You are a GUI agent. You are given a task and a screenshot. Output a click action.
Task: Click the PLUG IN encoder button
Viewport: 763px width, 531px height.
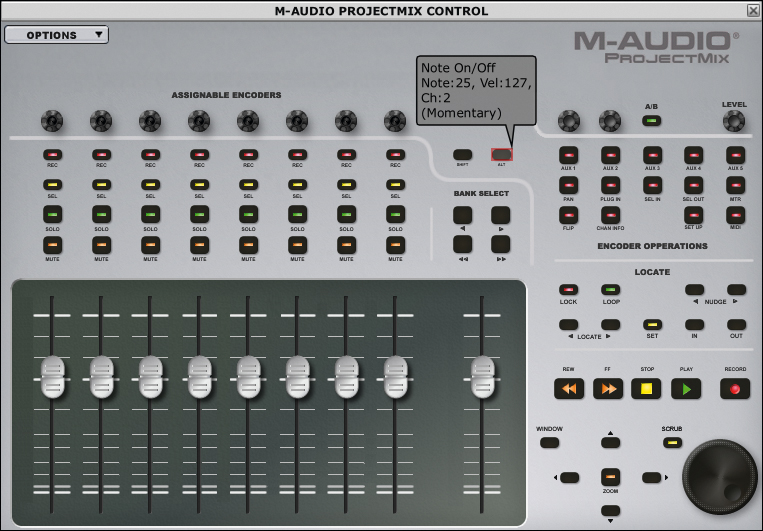610,185
